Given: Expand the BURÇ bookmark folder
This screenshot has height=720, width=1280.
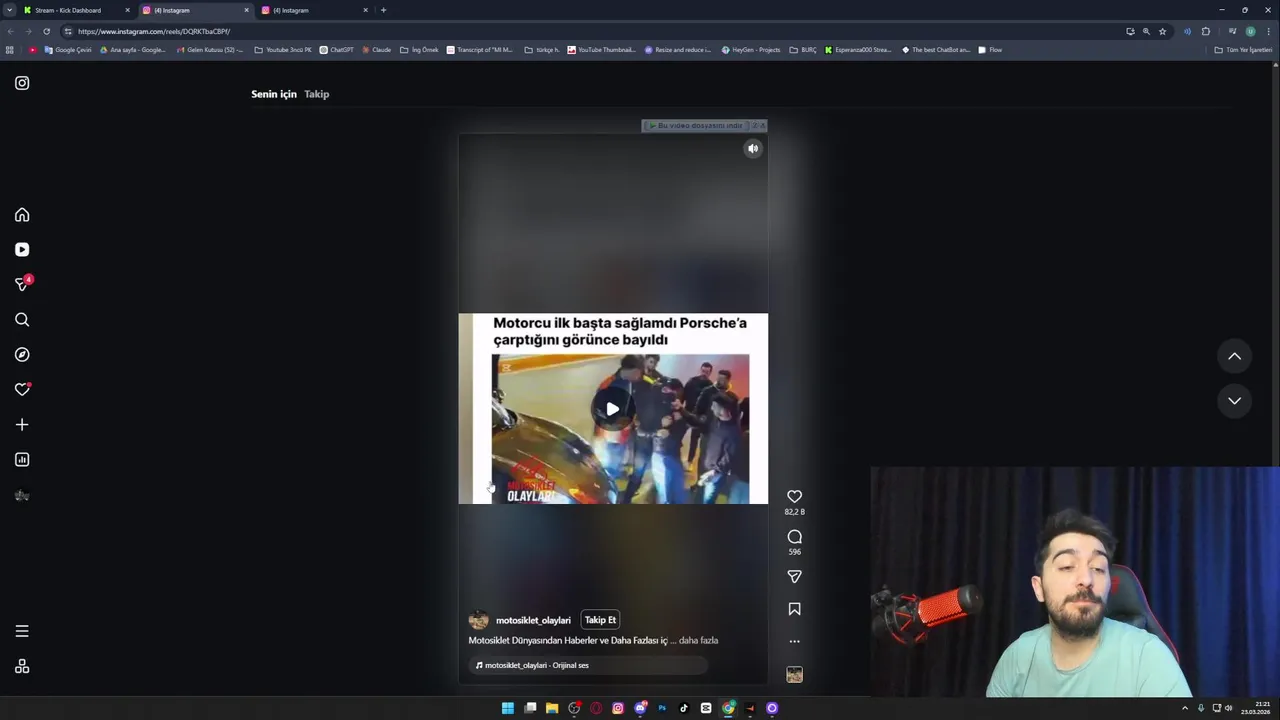Looking at the screenshot, I should (x=802, y=50).
